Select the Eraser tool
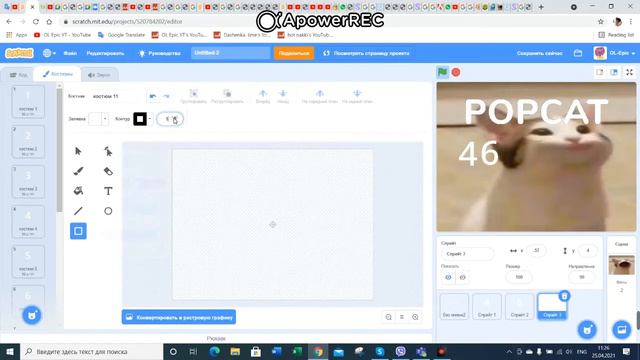 pos(108,171)
